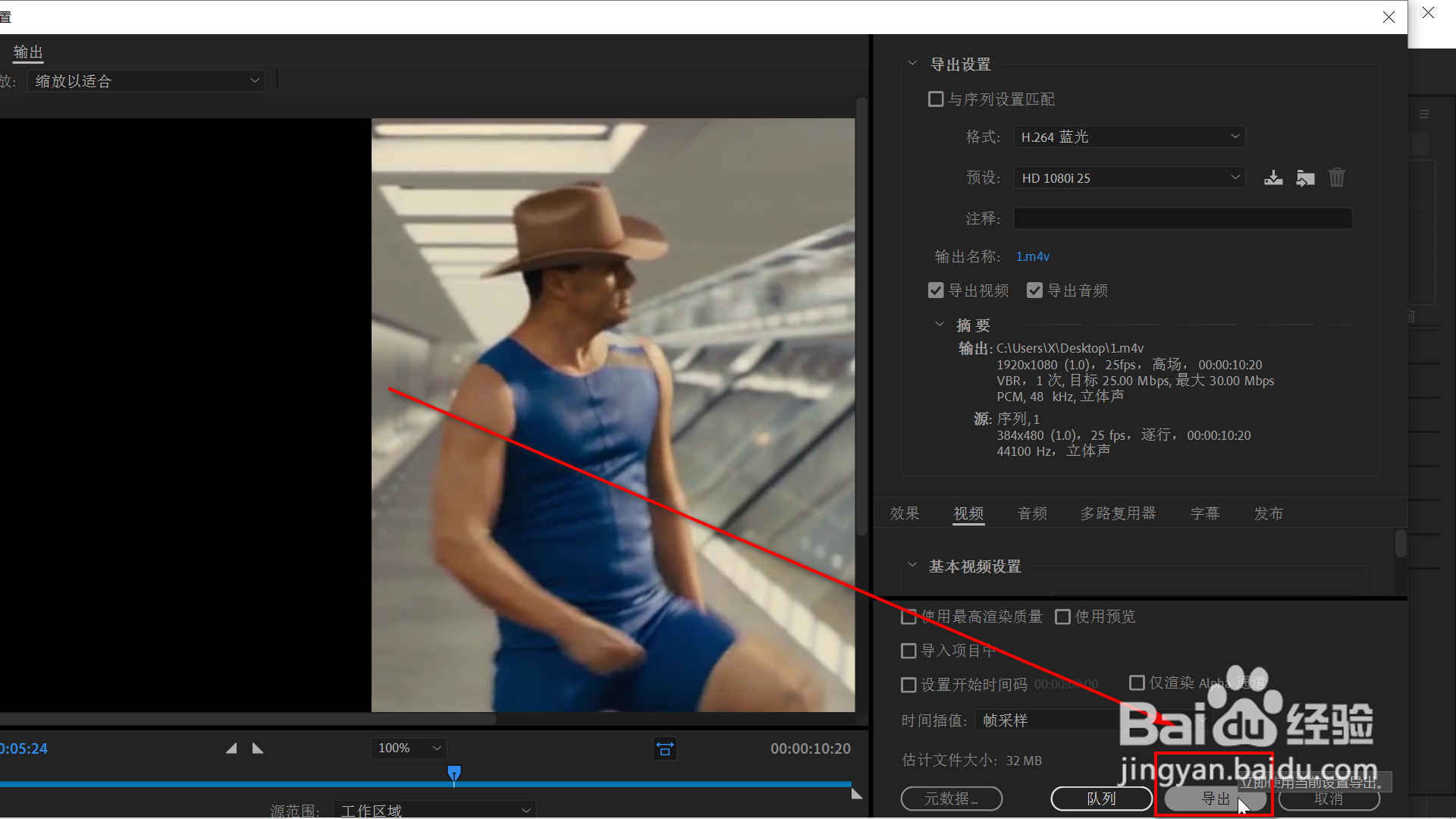This screenshot has height=819, width=1456.
Task: Click the comment input field
Action: 1182,218
